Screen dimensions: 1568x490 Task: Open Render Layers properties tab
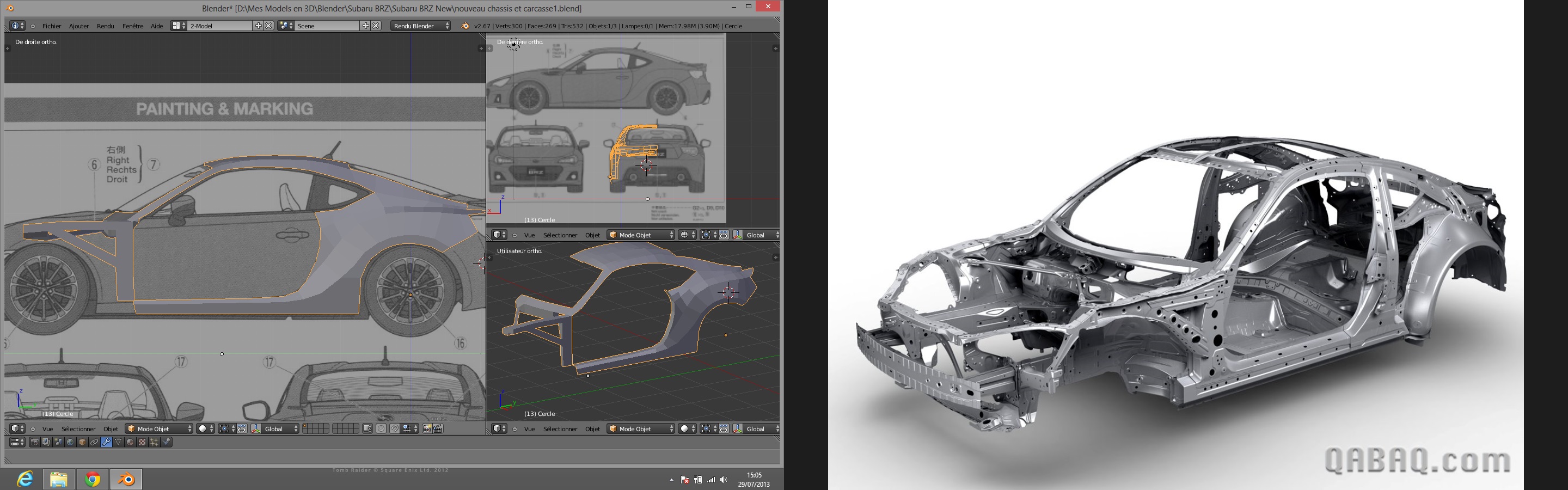point(46,443)
